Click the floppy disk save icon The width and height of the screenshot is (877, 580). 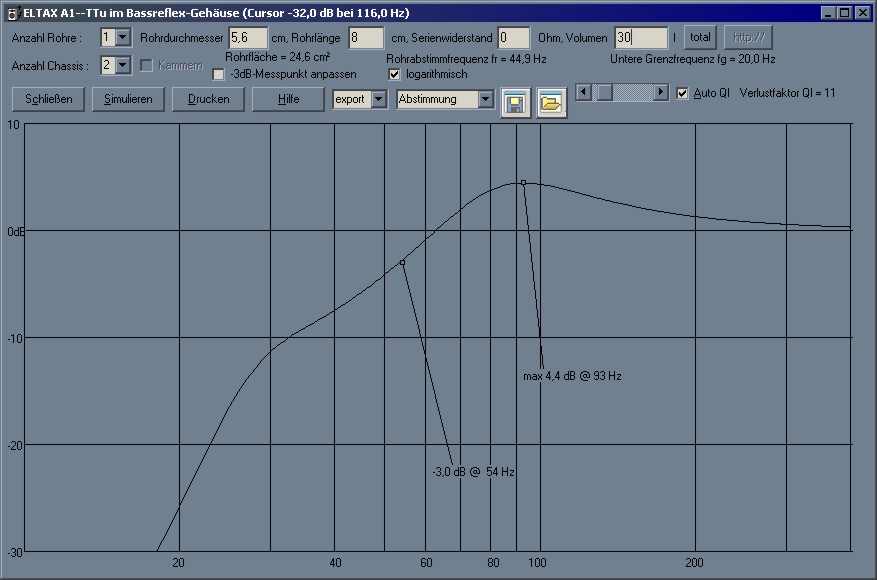515,103
